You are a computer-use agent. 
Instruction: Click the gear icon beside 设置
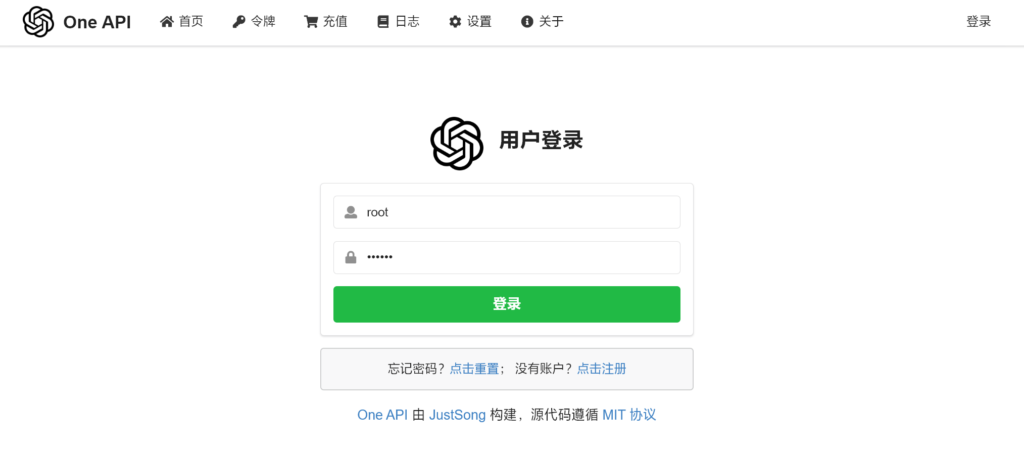click(455, 22)
